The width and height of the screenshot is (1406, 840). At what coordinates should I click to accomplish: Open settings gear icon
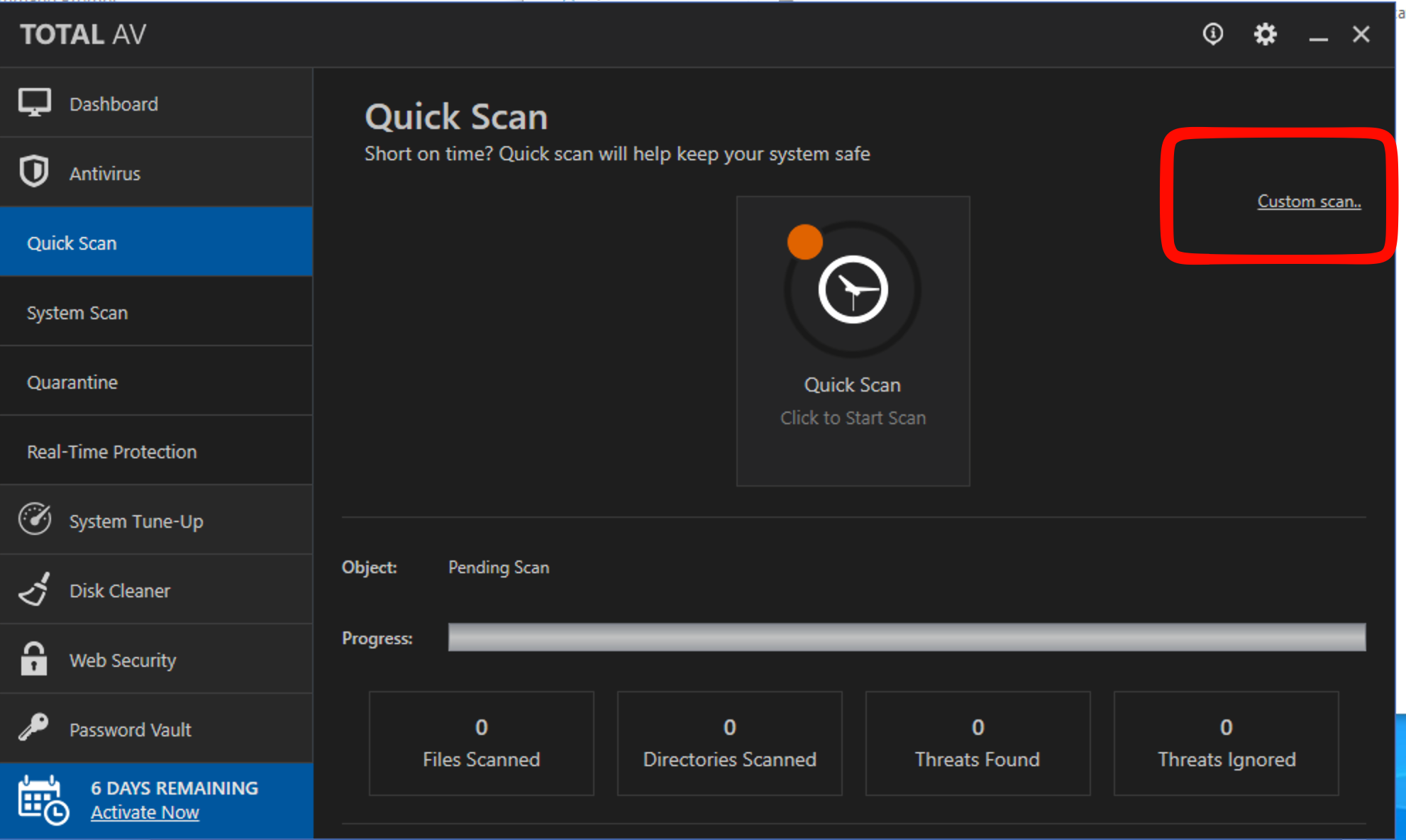tap(1266, 33)
